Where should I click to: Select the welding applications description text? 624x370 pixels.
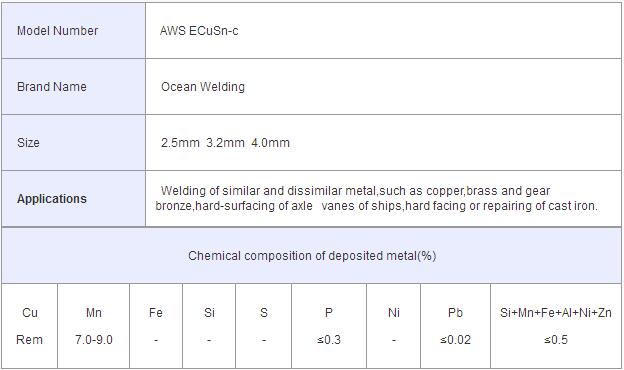tap(376, 198)
